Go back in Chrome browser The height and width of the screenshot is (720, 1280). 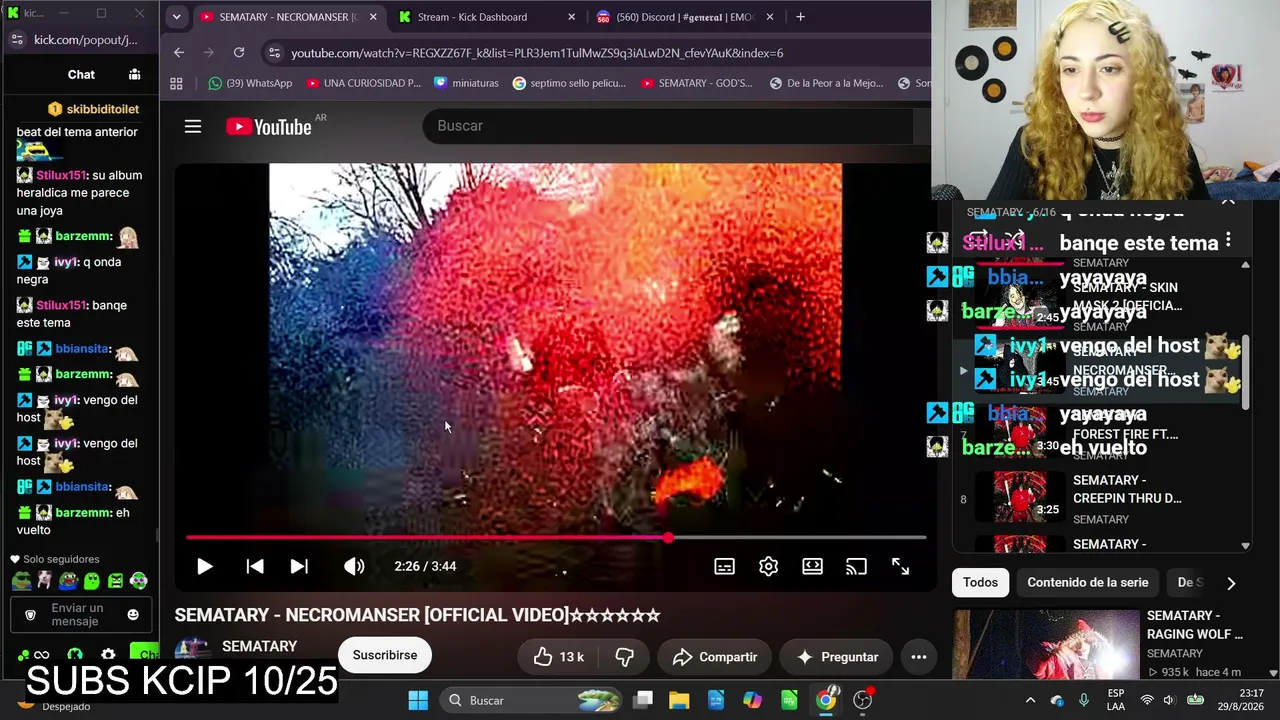point(179,53)
